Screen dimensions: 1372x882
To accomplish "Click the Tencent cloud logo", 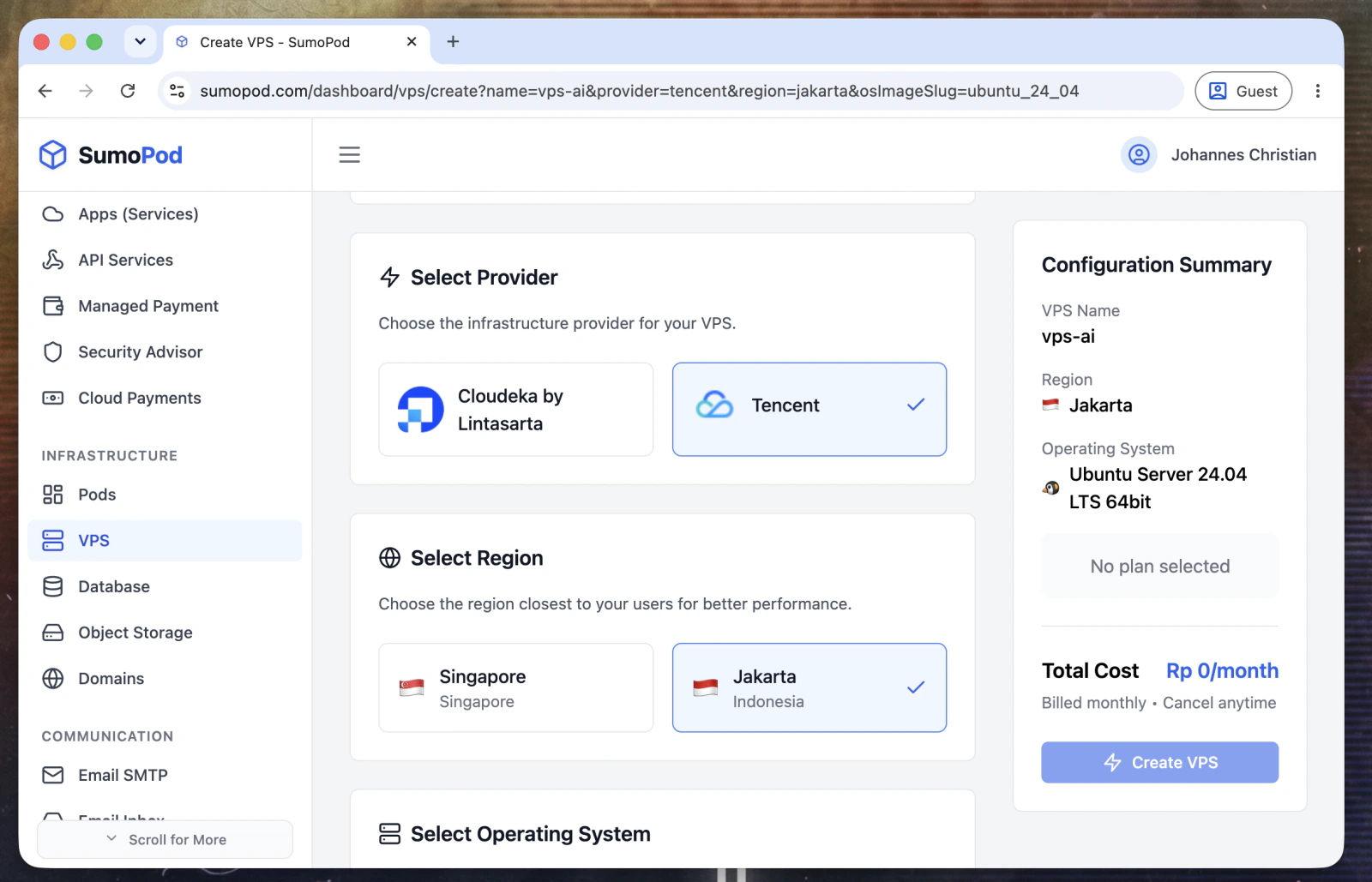I will pyautogui.click(x=714, y=405).
